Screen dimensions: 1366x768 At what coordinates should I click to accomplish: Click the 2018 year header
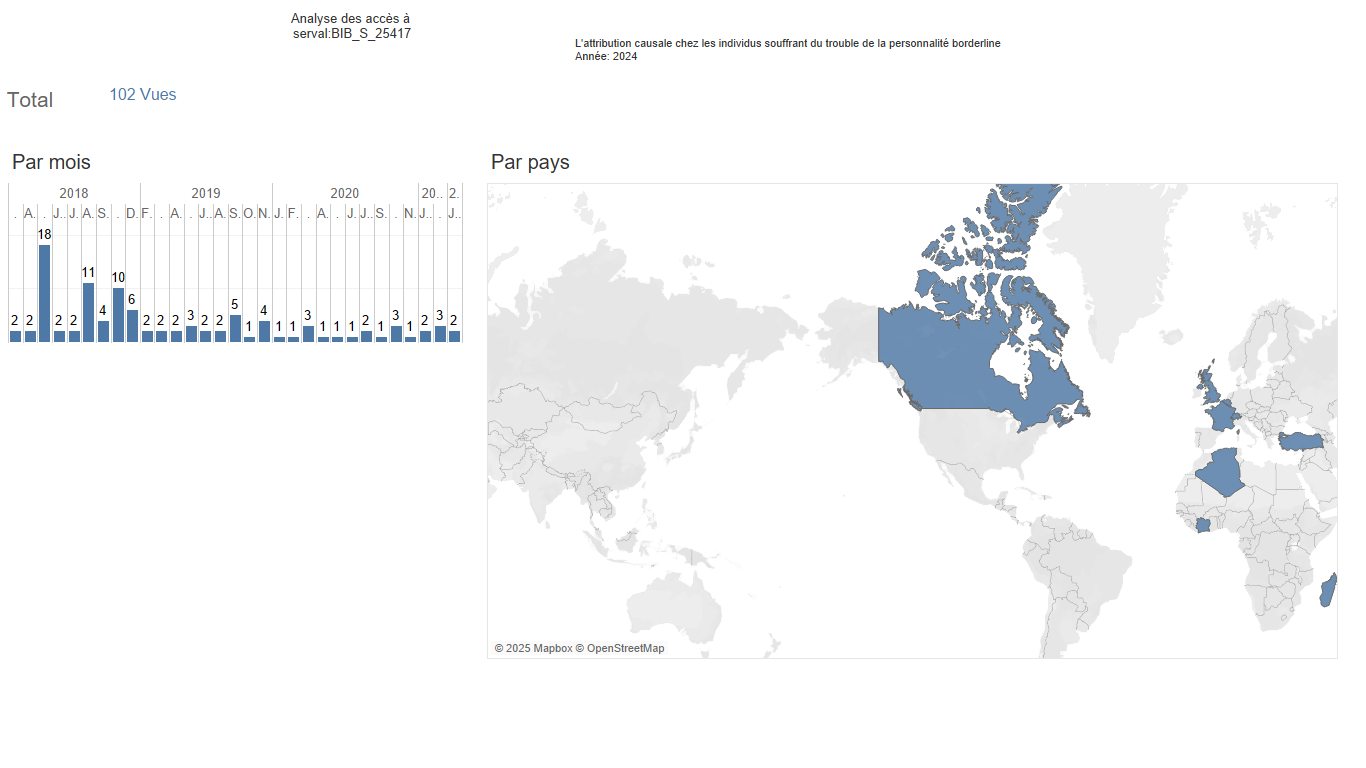pos(74,193)
